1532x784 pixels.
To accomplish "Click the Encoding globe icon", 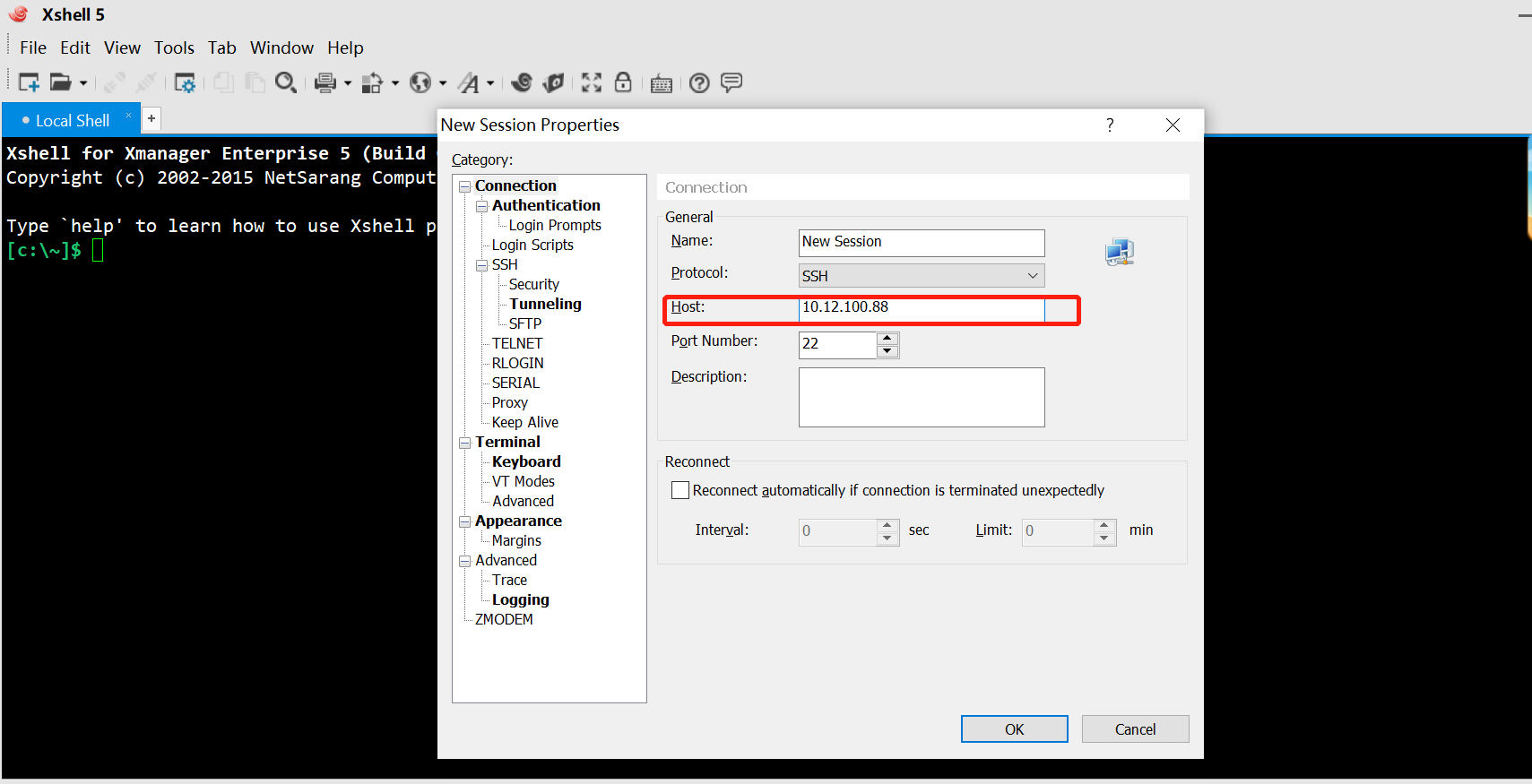I will coord(420,82).
